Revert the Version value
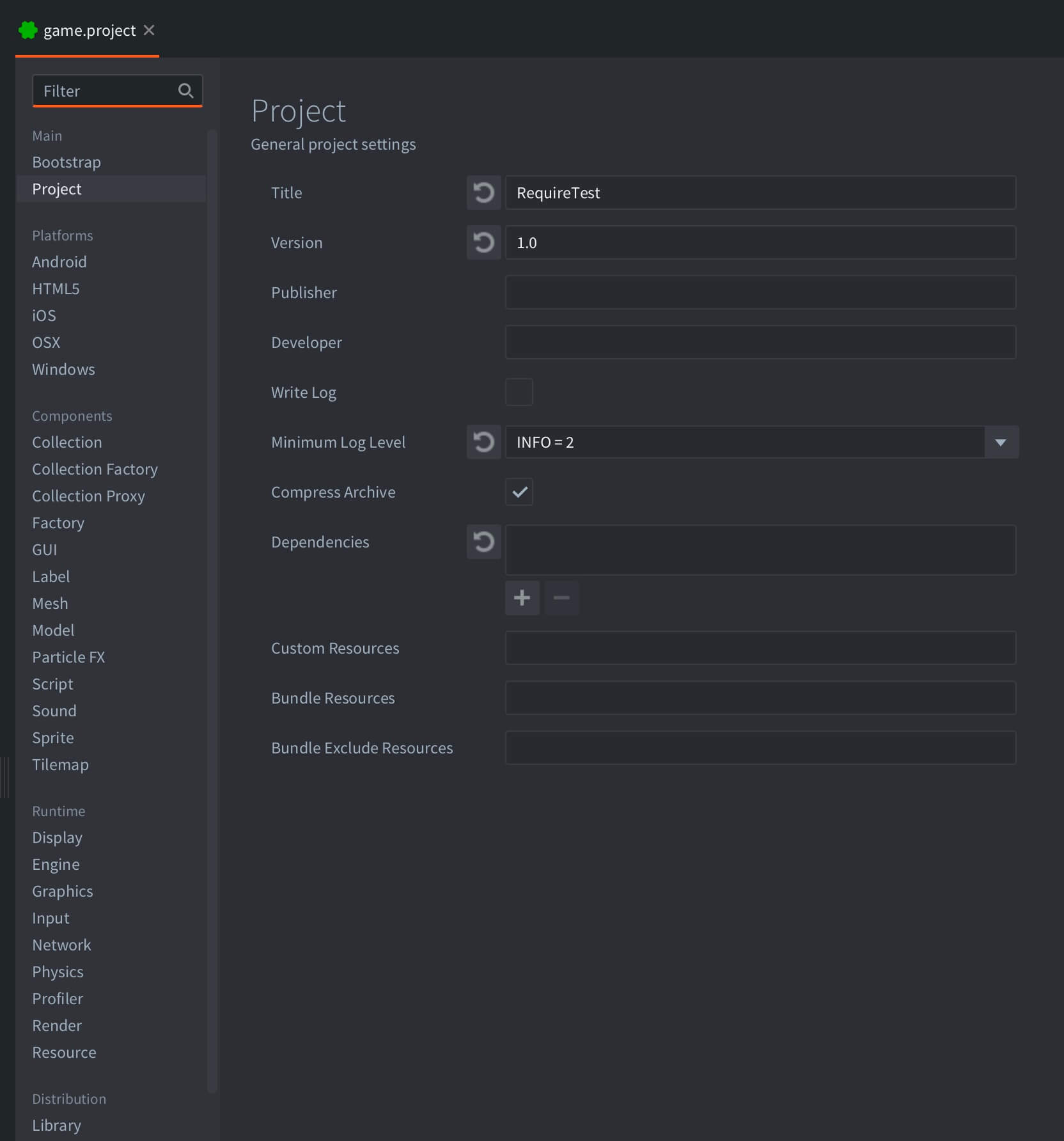The image size is (1064, 1141). coord(483,242)
